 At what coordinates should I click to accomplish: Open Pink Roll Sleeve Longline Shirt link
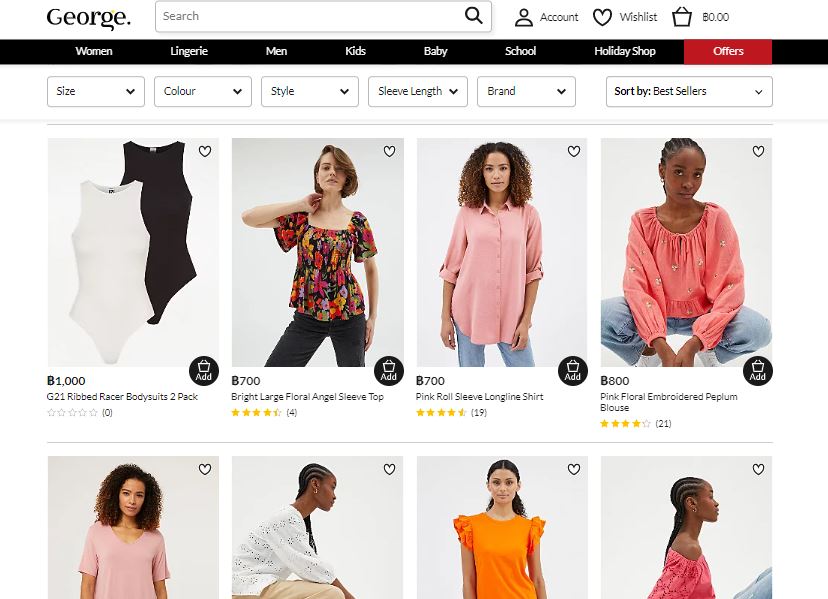click(x=480, y=397)
